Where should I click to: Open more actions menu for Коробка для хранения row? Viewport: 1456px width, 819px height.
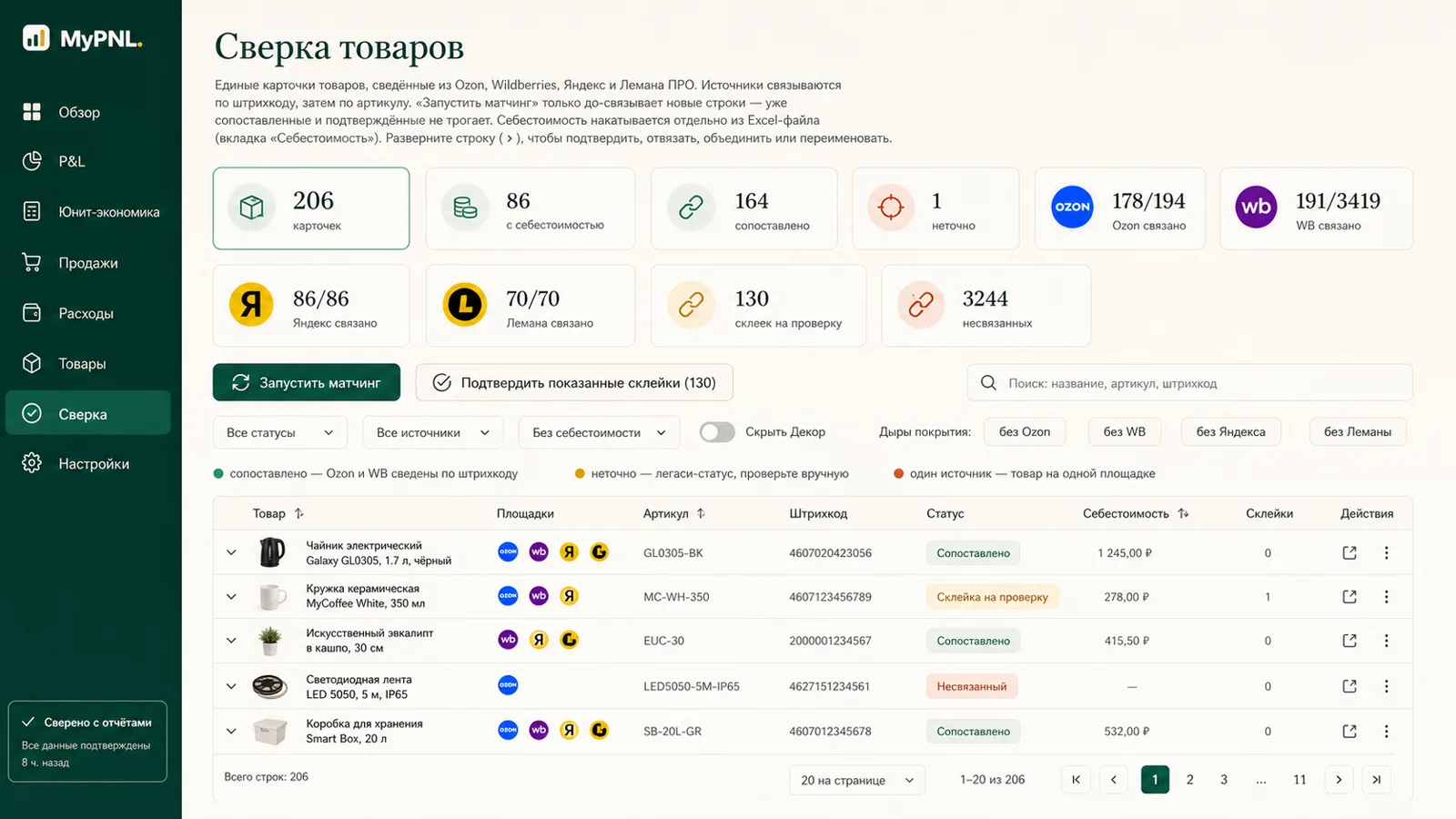1386,731
